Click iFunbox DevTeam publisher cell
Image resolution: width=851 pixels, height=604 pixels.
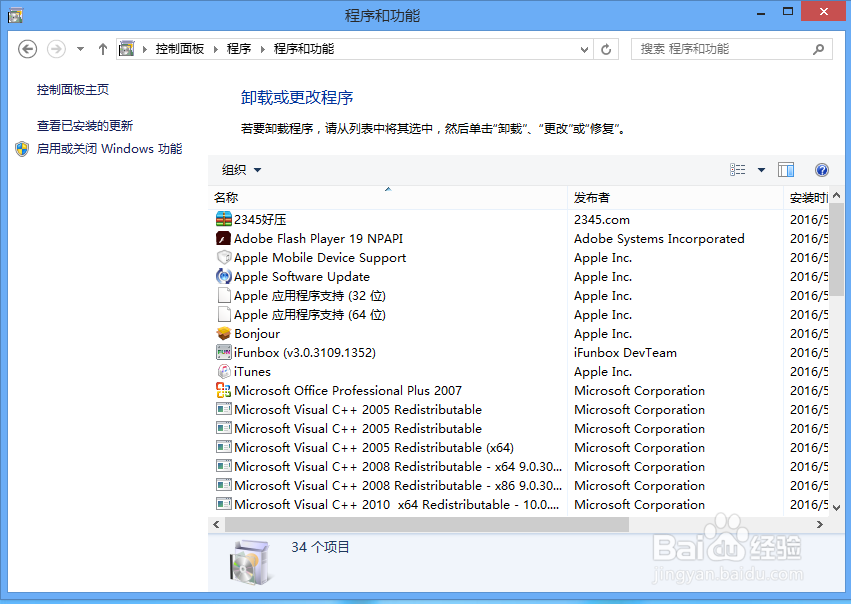(x=625, y=353)
